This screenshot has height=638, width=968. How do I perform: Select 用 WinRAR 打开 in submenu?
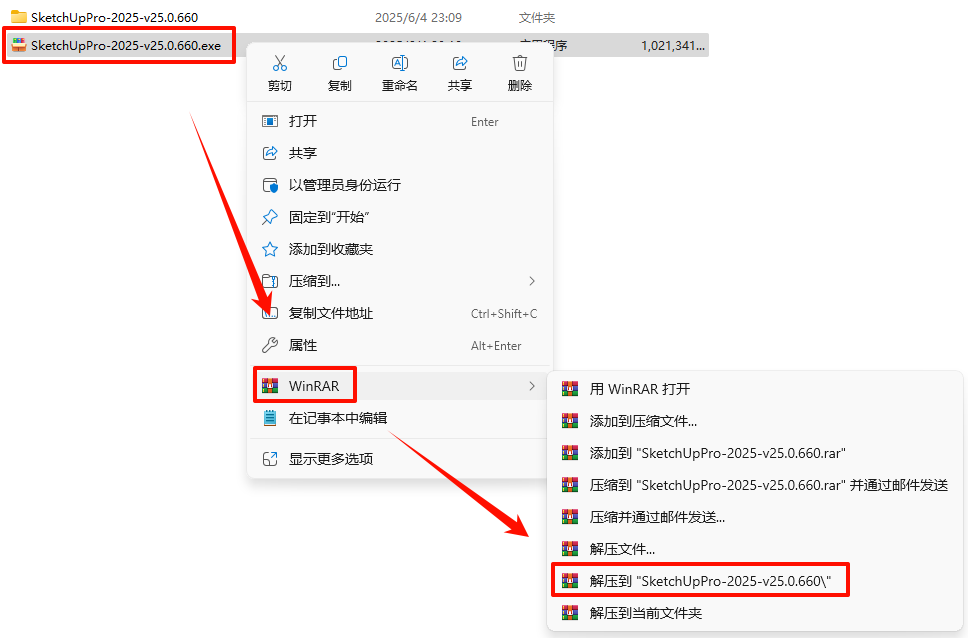[x=755, y=389]
